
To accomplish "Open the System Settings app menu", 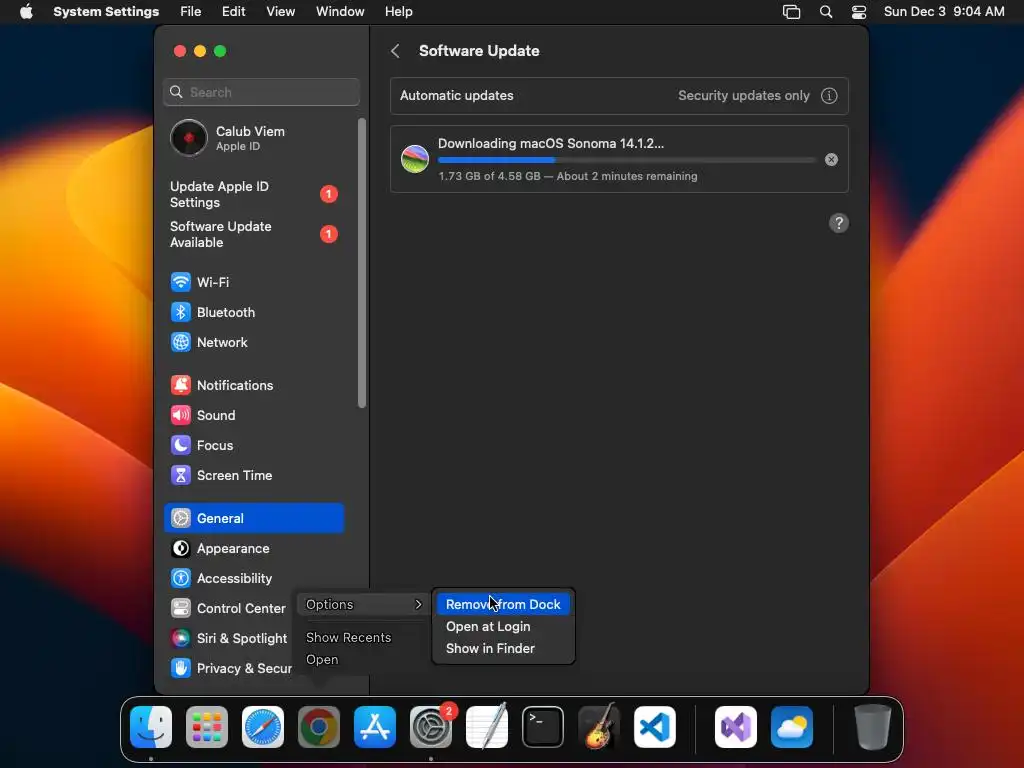I will [106, 12].
